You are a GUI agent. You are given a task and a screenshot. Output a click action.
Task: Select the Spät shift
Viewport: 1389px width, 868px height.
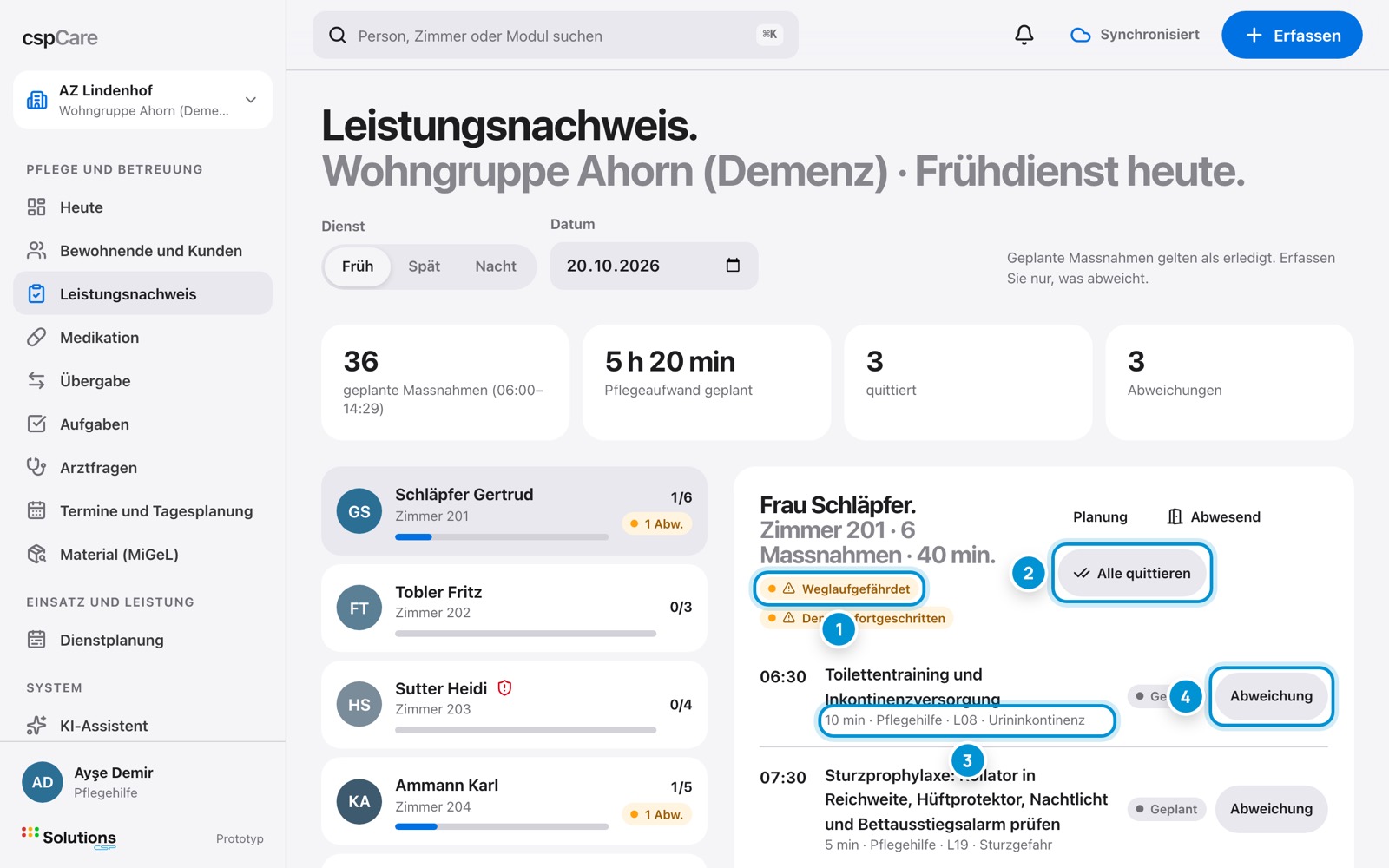click(x=425, y=266)
